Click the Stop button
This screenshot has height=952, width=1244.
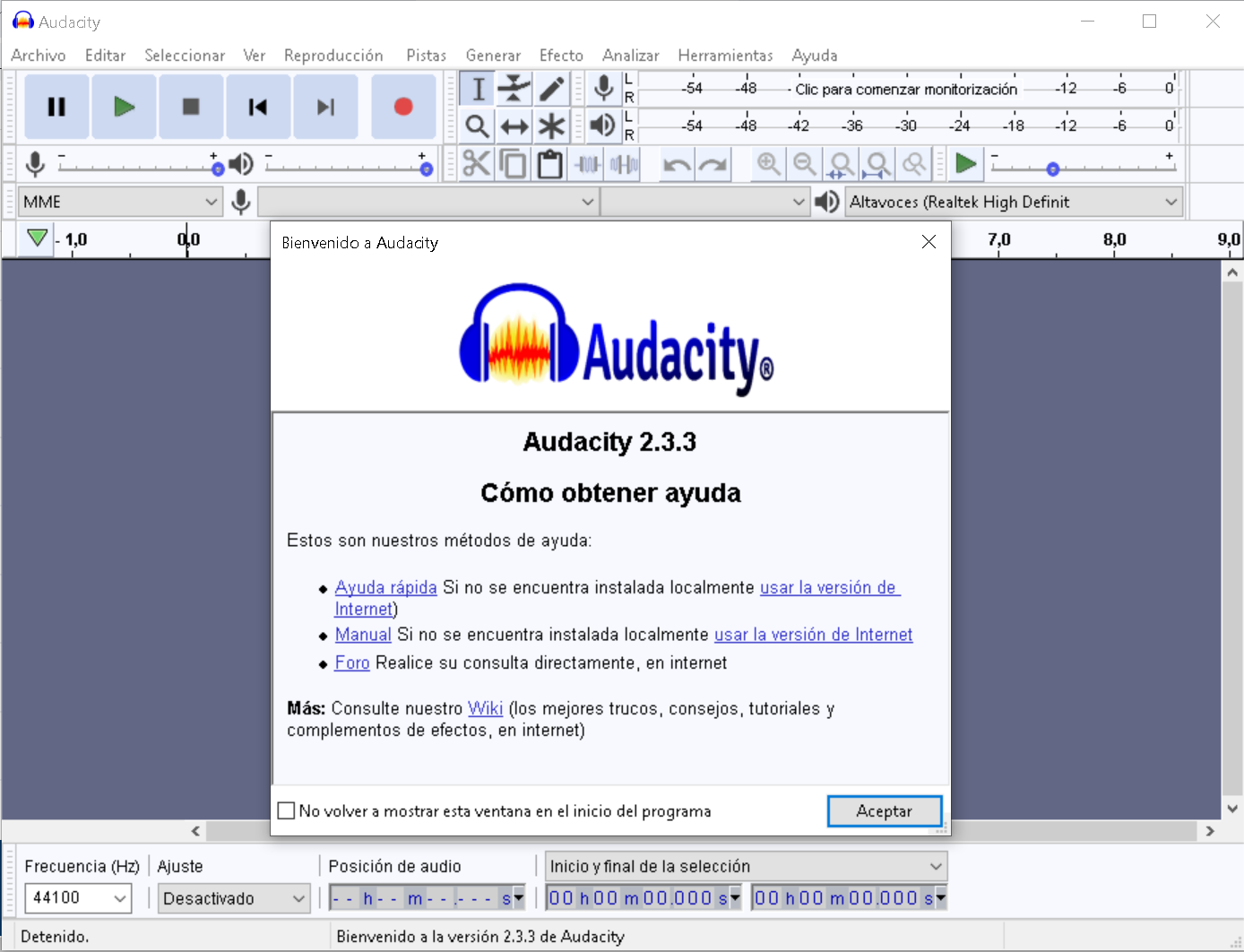pyautogui.click(x=191, y=107)
